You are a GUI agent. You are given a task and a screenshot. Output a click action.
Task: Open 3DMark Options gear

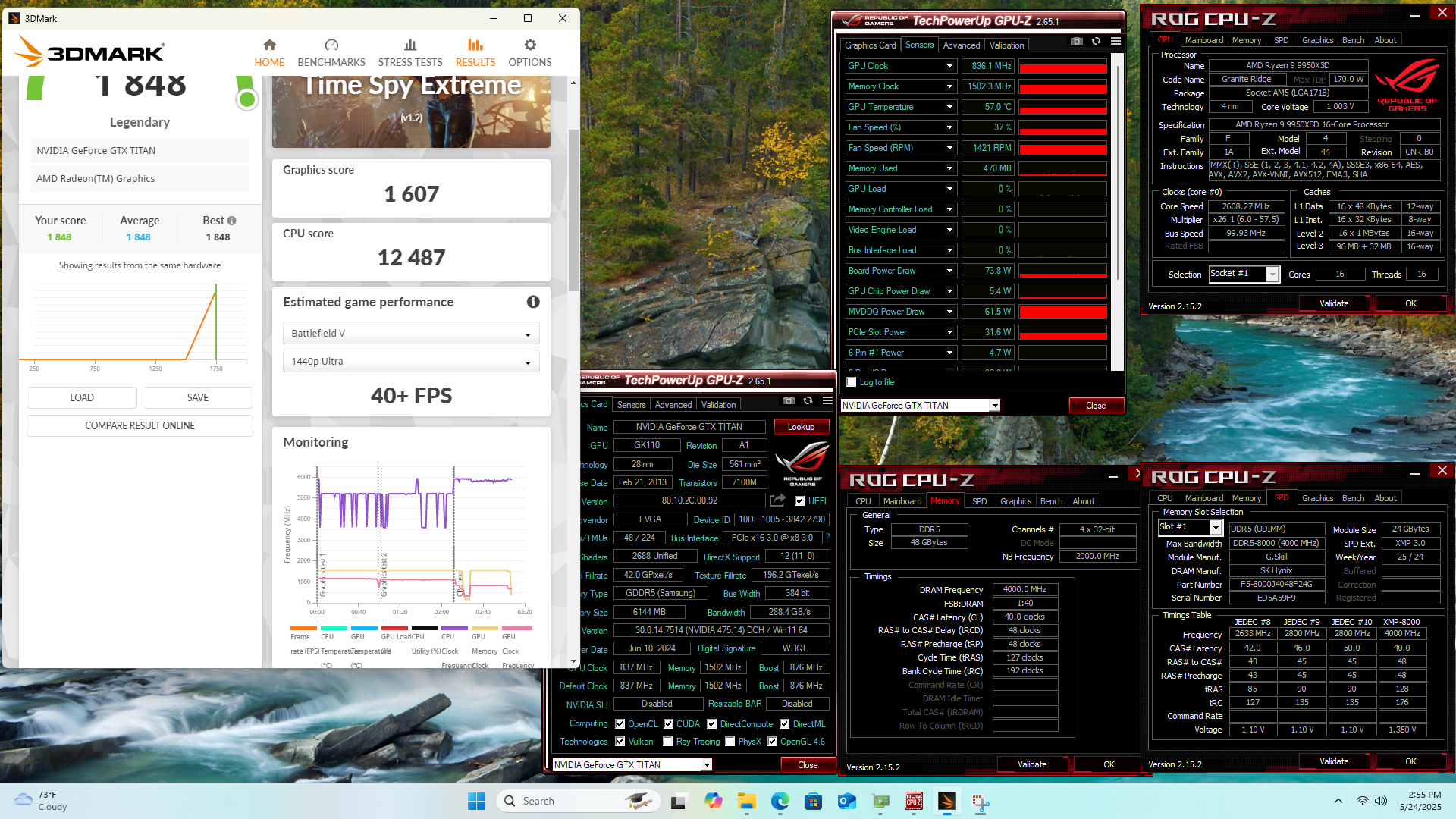(530, 45)
